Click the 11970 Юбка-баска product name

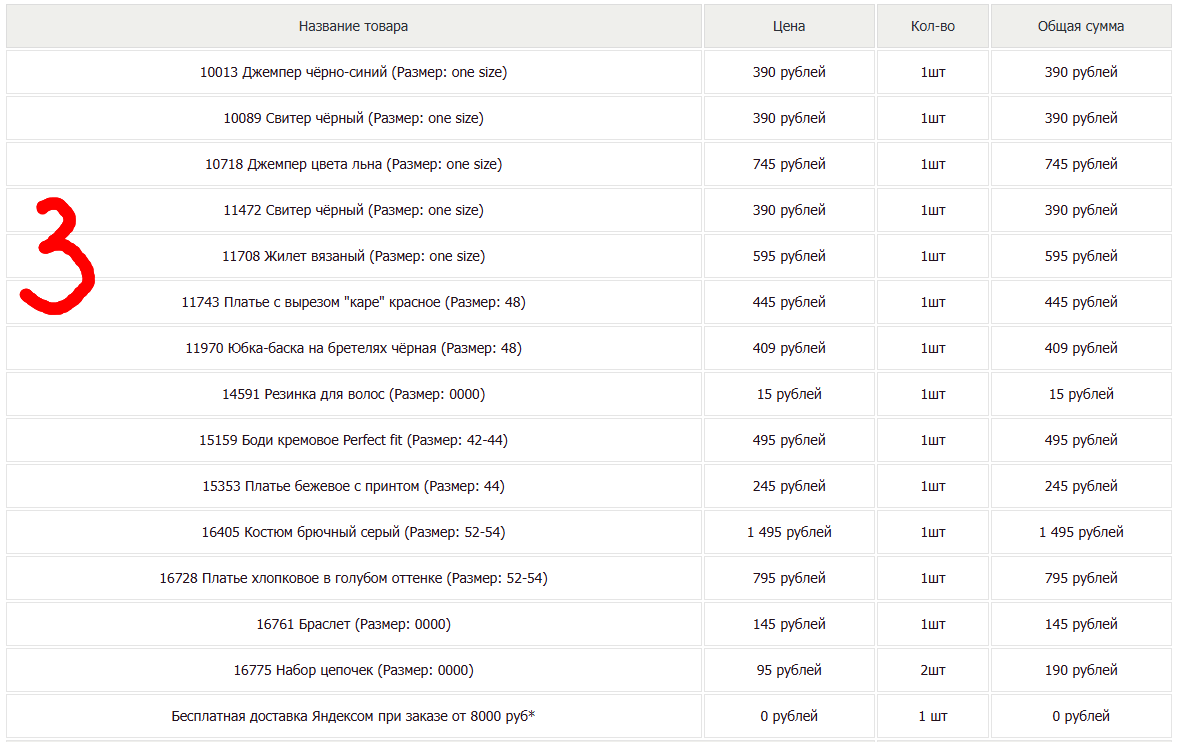pyautogui.click(x=353, y=348)
